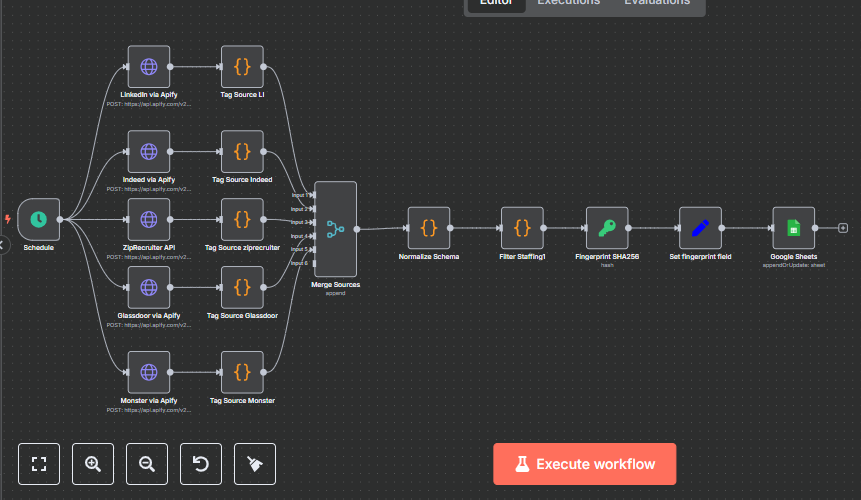The width and height of the screenshot is (861, 500).
Task: Select the Tag Source LI code node
Action: [x=242, y=67]
